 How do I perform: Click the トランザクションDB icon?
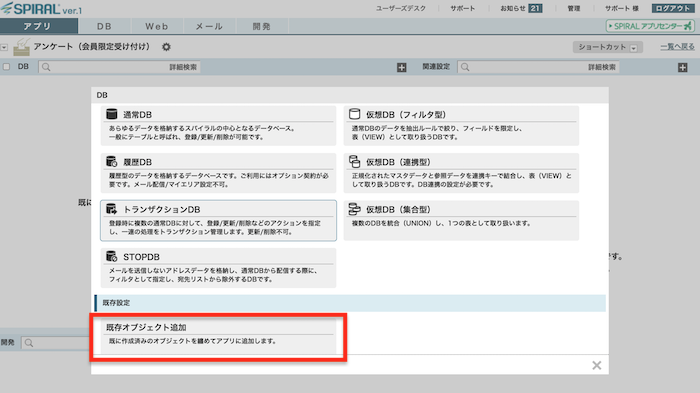(x=112, y=209)
